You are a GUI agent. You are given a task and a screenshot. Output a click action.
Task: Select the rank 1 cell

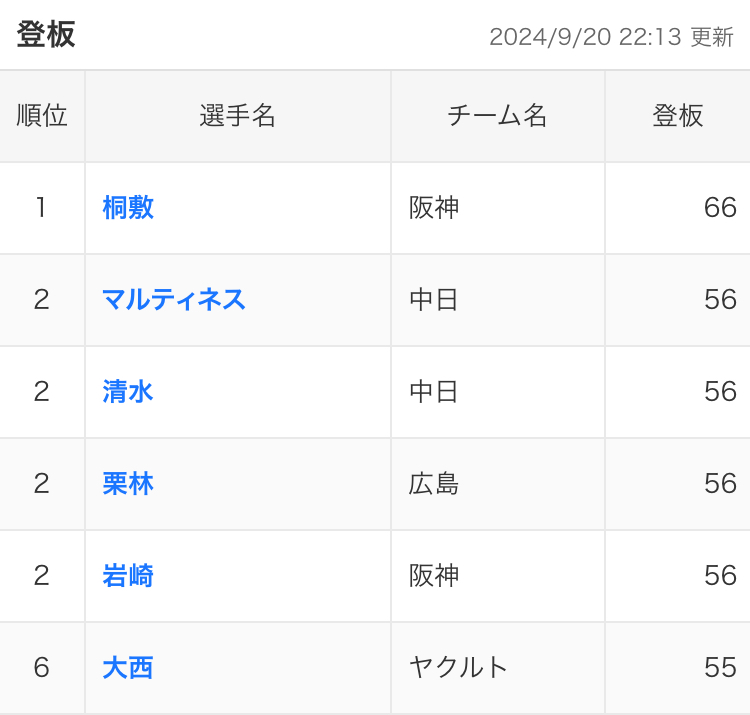point(41,208)
